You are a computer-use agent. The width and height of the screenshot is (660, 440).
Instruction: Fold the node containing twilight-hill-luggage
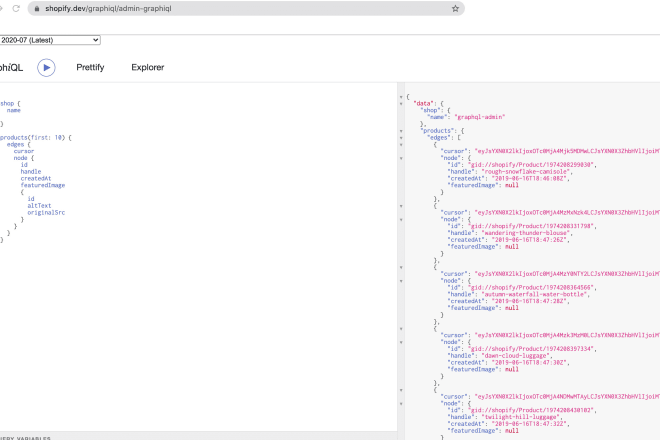(401, 404)
